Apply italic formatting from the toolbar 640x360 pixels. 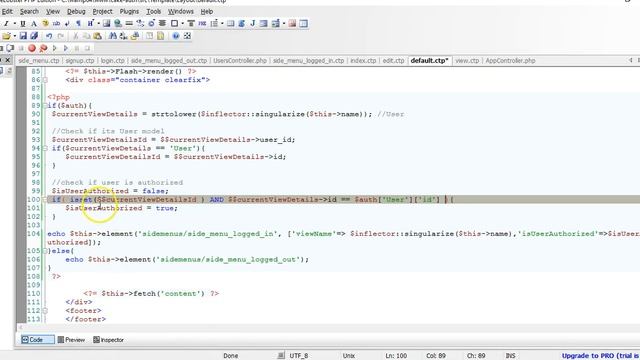tap(6, 24)
